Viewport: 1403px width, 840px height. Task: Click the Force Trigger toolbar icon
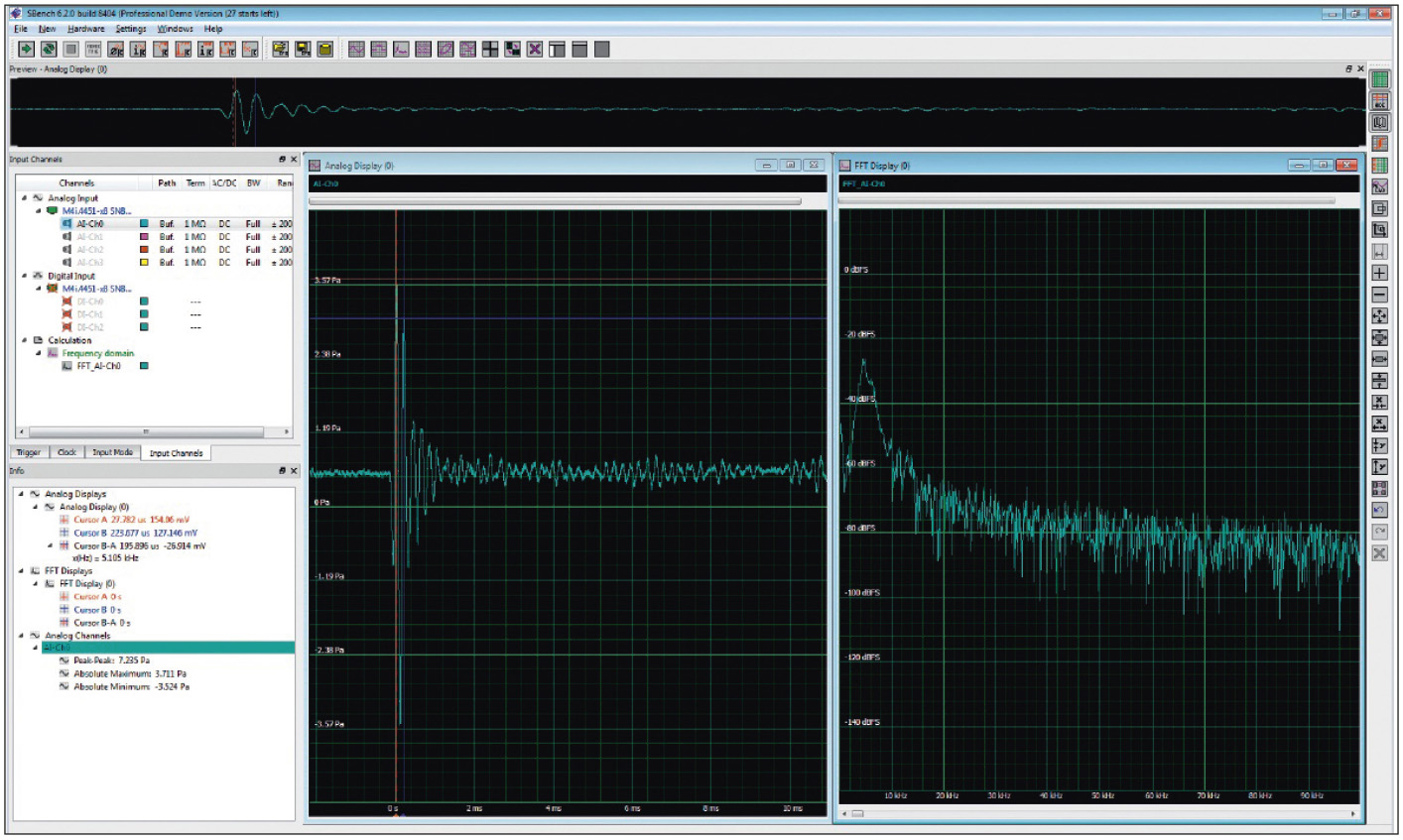point(94,49)
